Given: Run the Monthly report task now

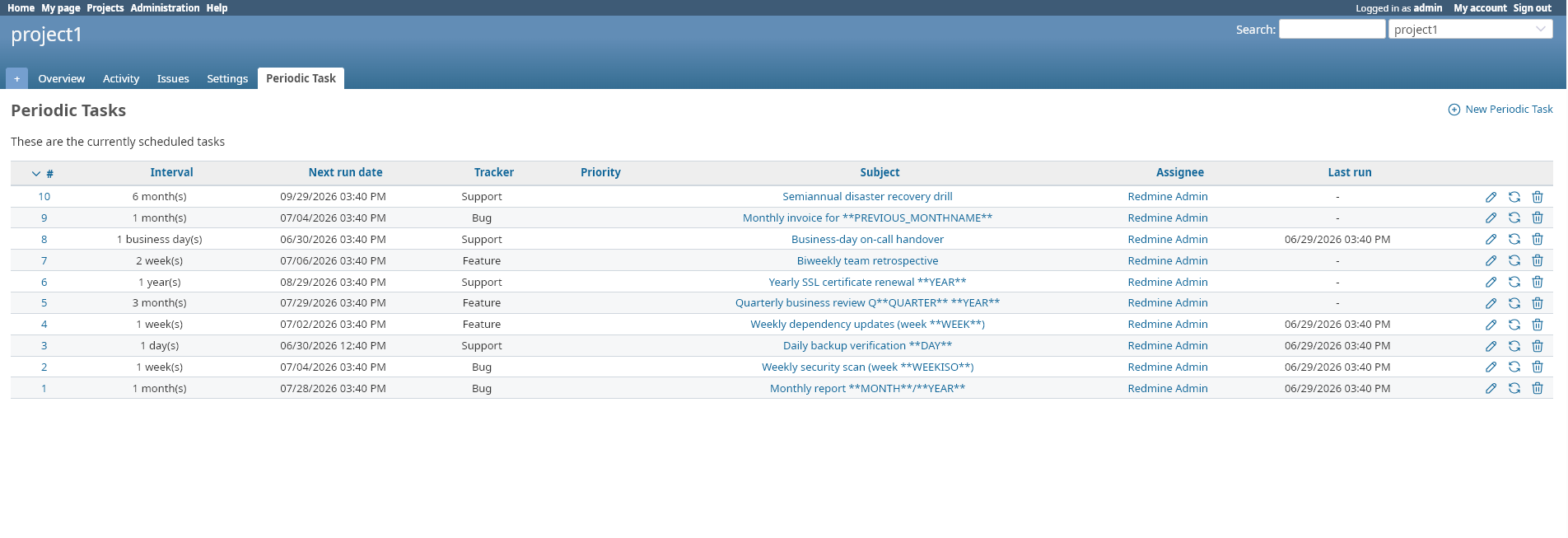Looking at the screenshot, I should (x=1514, y=388).
